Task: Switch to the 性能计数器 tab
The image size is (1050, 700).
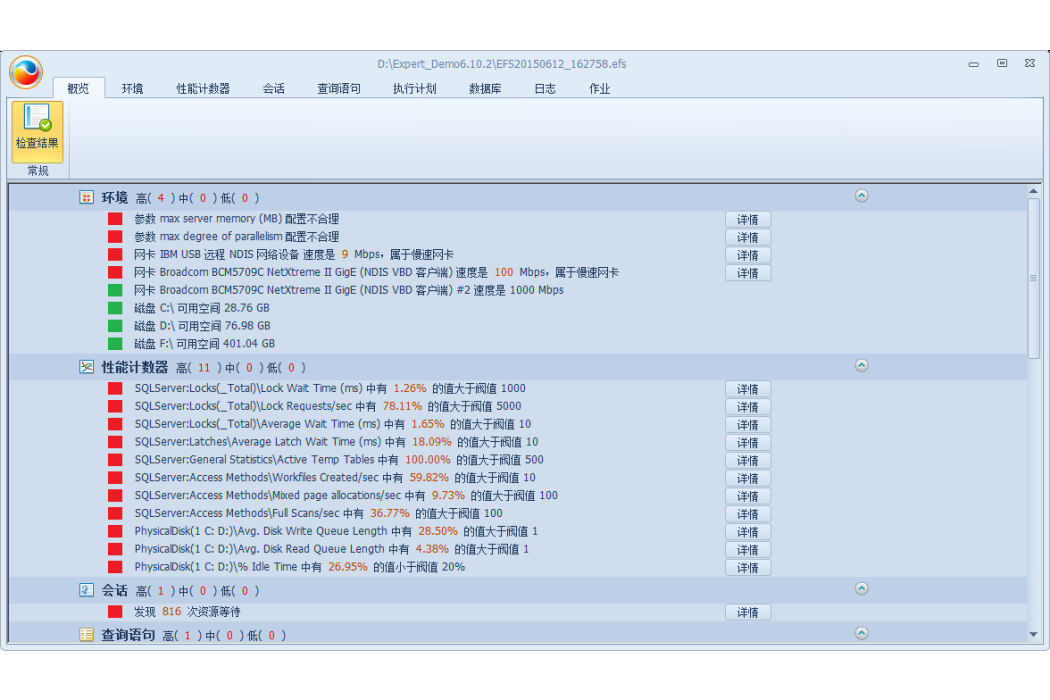Action: tap(203, 88)
